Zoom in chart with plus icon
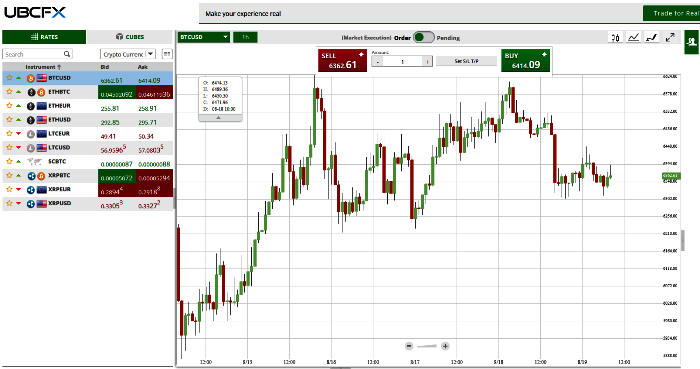 coord(445,346)
